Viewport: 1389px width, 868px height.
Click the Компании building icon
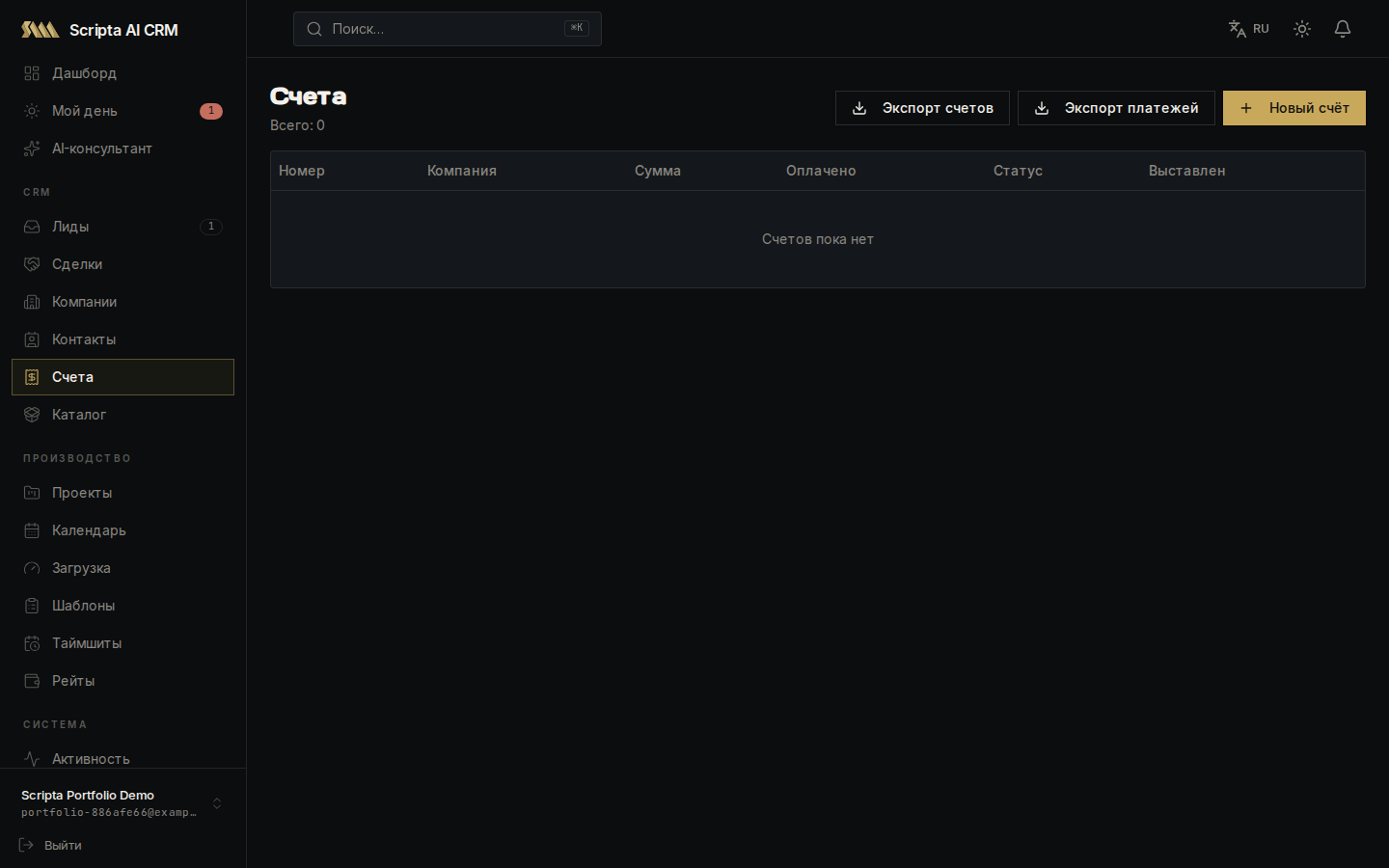pos(32,302)
